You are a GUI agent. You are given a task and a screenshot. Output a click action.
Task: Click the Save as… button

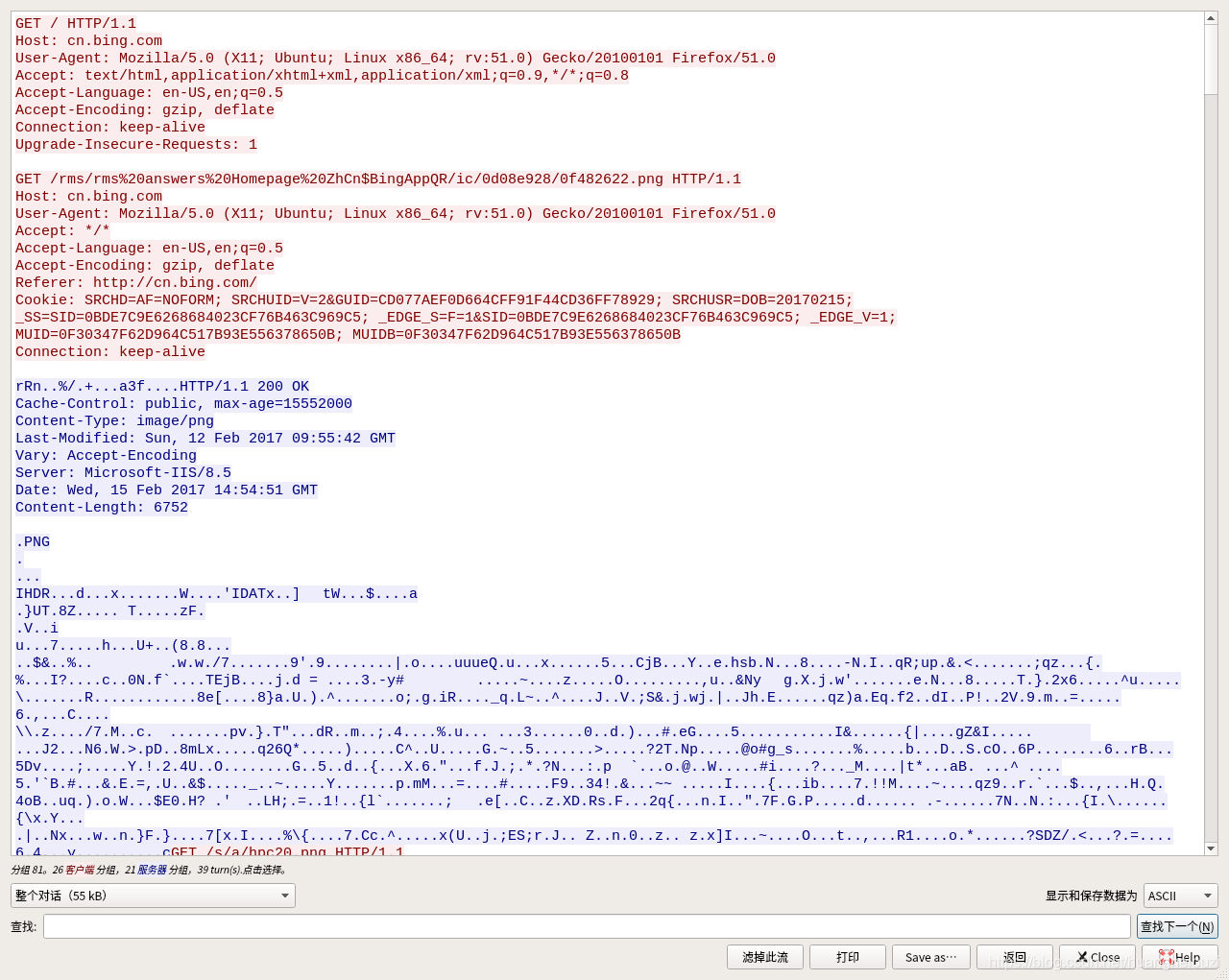(931, 957)
